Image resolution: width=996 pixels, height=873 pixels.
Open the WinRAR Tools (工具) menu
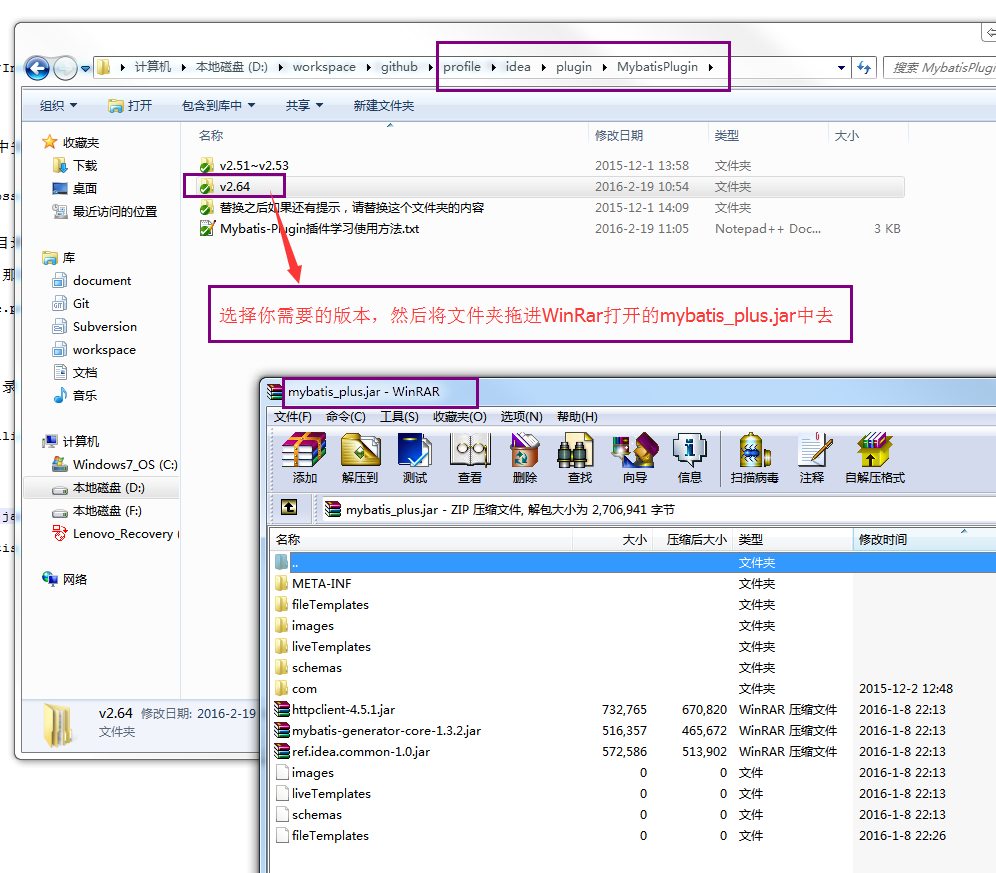(399, 417)
